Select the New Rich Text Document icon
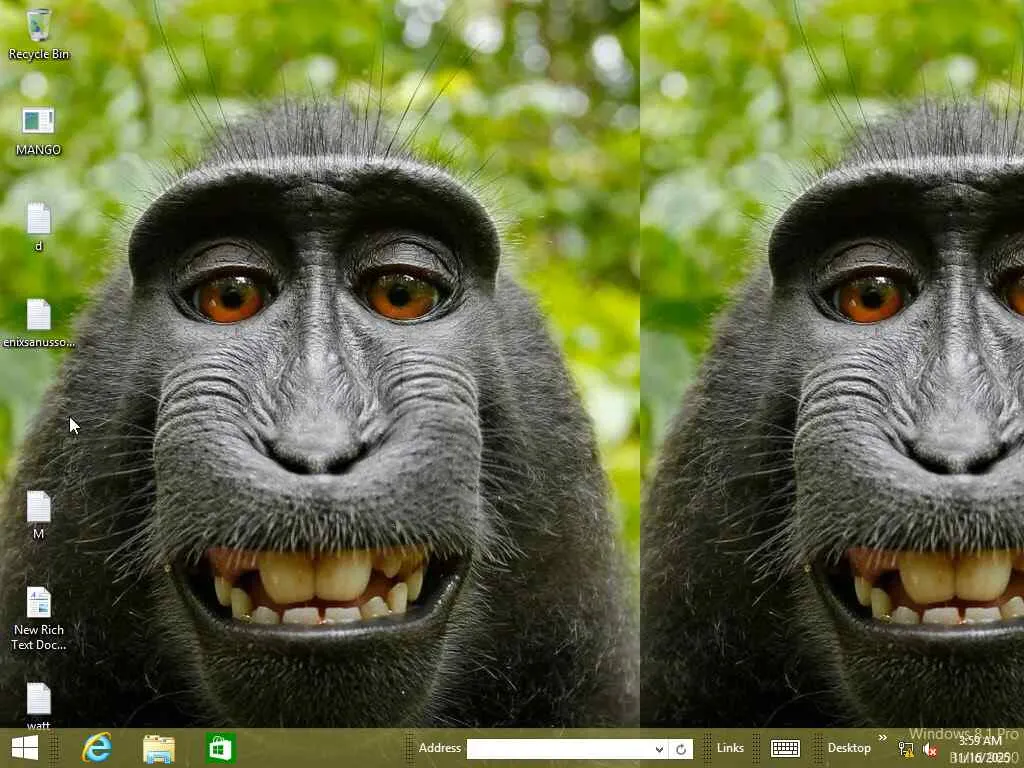 point(39,618)
